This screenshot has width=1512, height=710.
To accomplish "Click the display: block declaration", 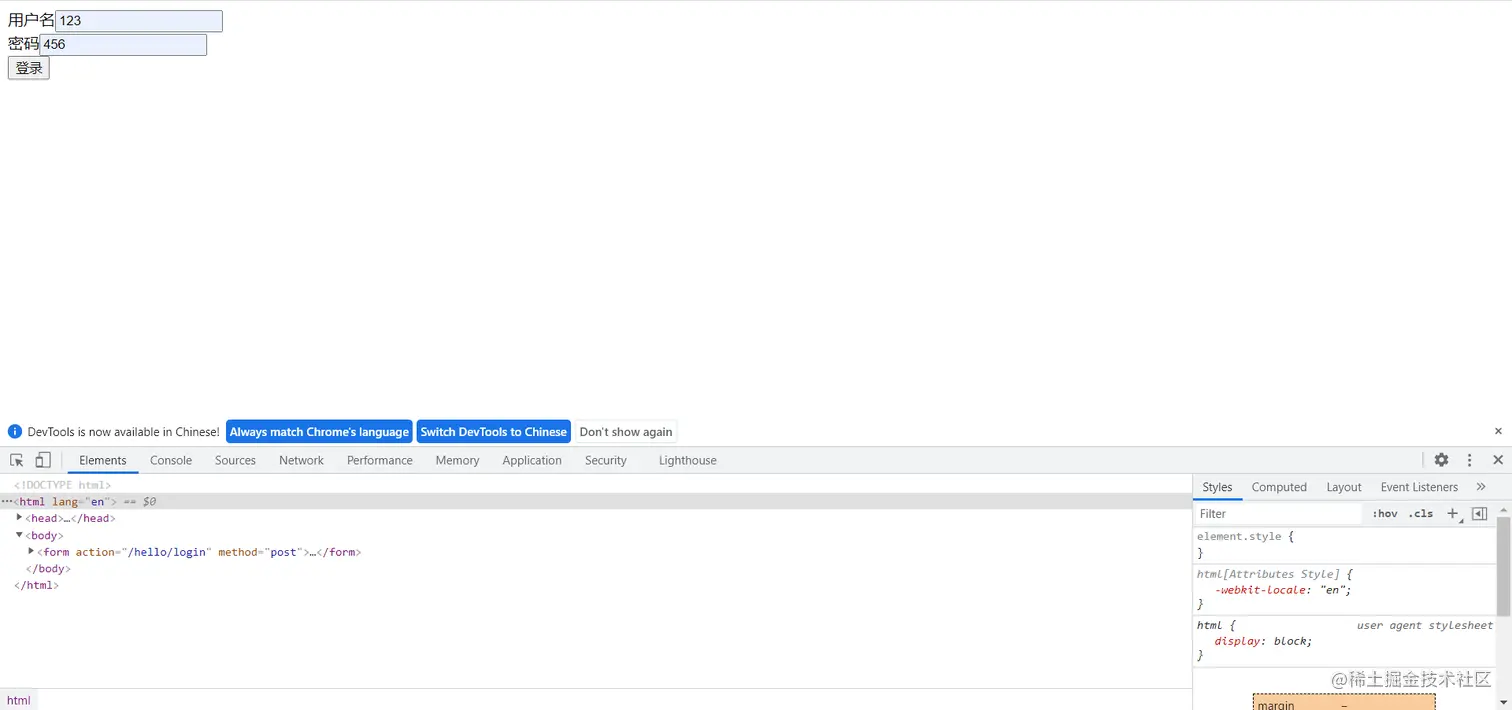I will (1263, 641).
